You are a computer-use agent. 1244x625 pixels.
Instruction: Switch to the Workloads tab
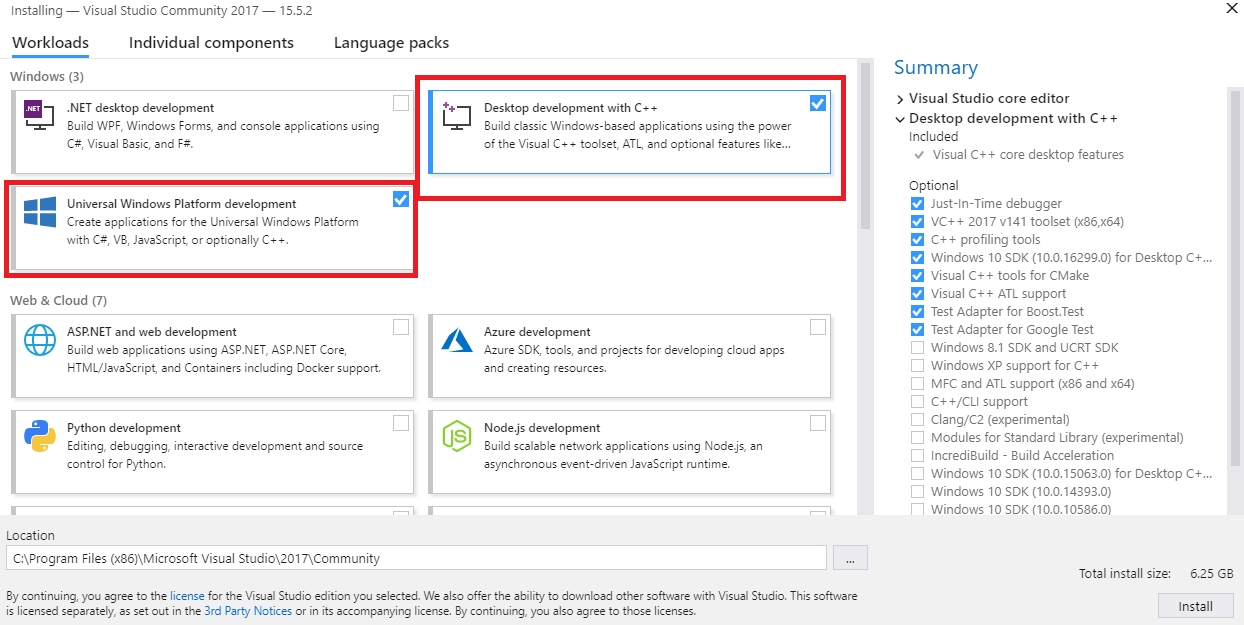(x=50, y=43)
